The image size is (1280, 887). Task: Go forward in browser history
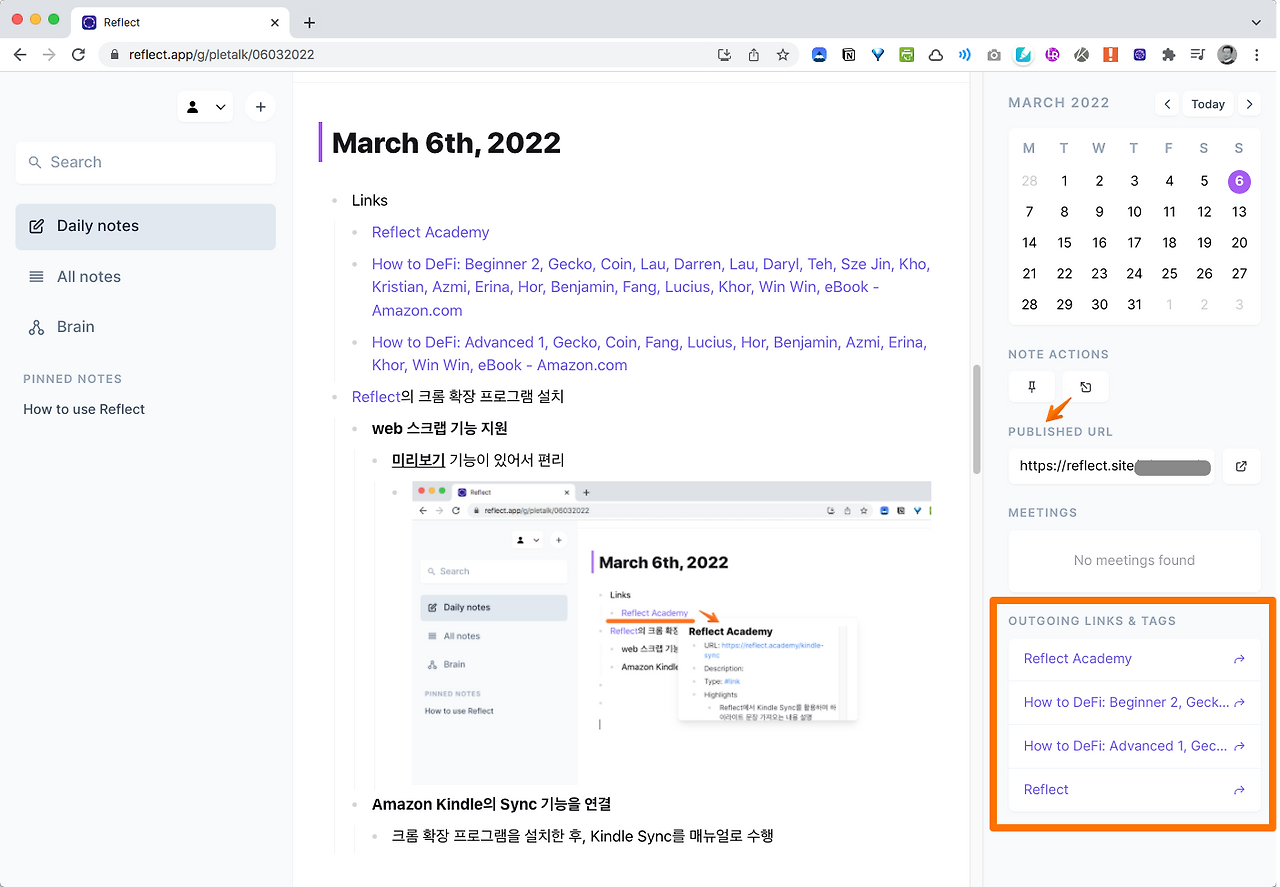tap(49, 55)
